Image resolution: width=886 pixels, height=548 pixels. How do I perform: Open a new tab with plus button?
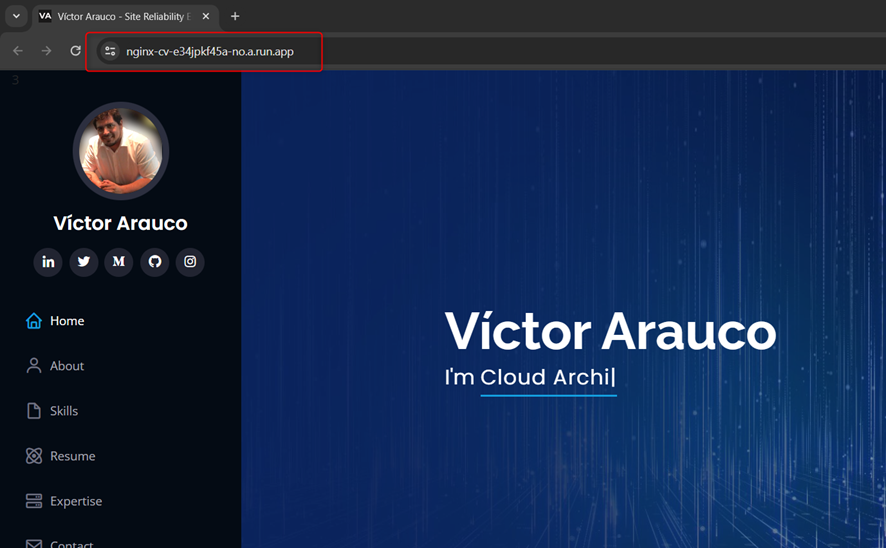[235, 16]
